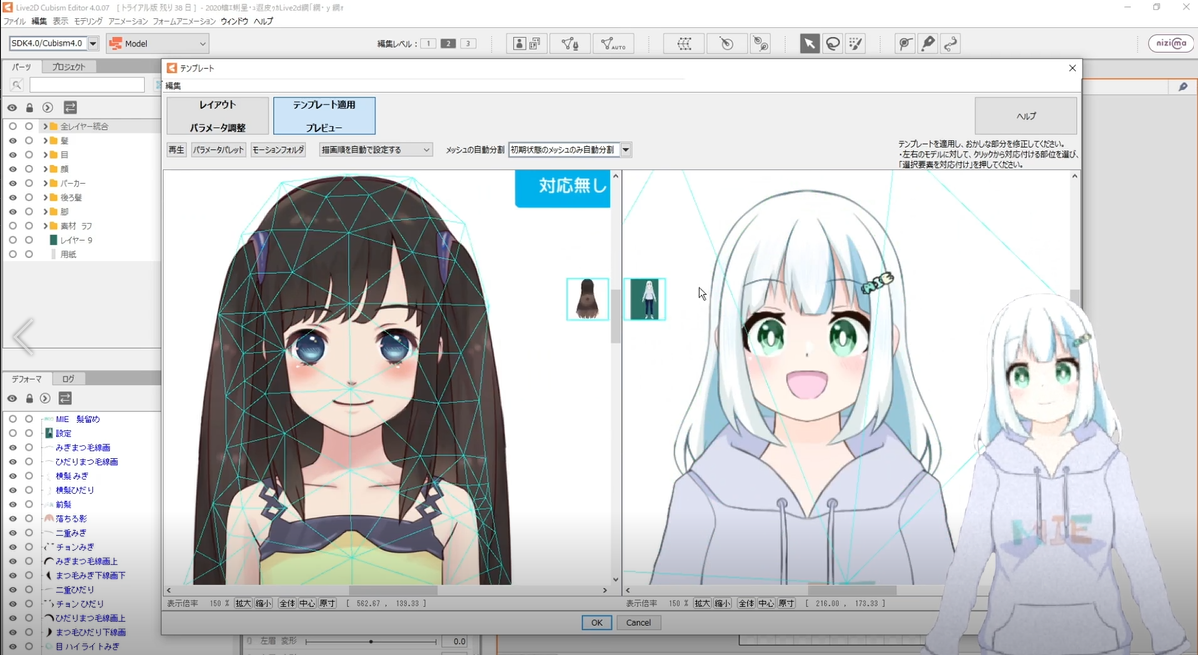The width and height of the screenshot is (1198, 655).
Task: Click the swap arrows icon in Parts panel
Action: (x=70, y=108)
